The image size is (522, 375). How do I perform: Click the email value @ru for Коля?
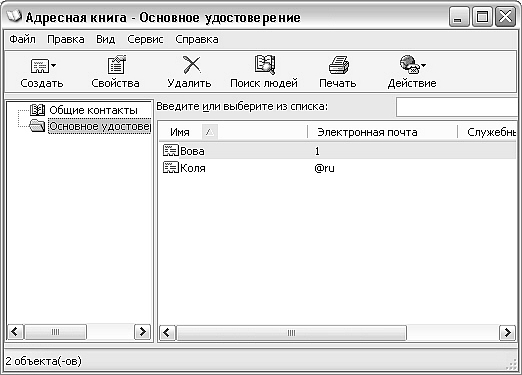324,168
